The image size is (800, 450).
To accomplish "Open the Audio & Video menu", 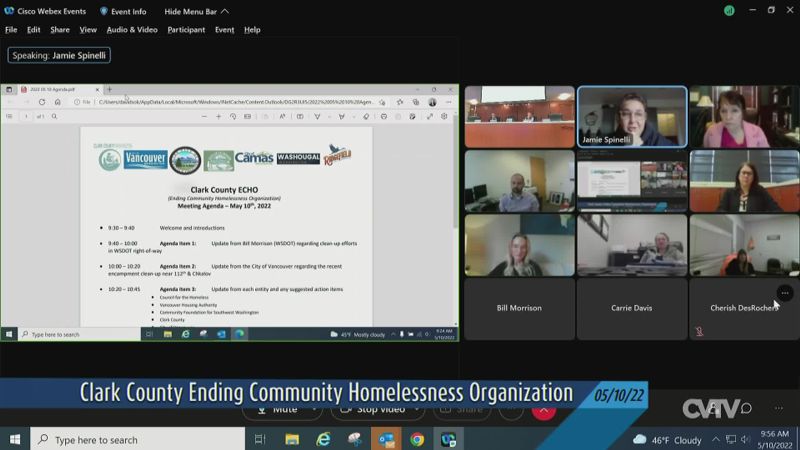I will coord(132,30).
